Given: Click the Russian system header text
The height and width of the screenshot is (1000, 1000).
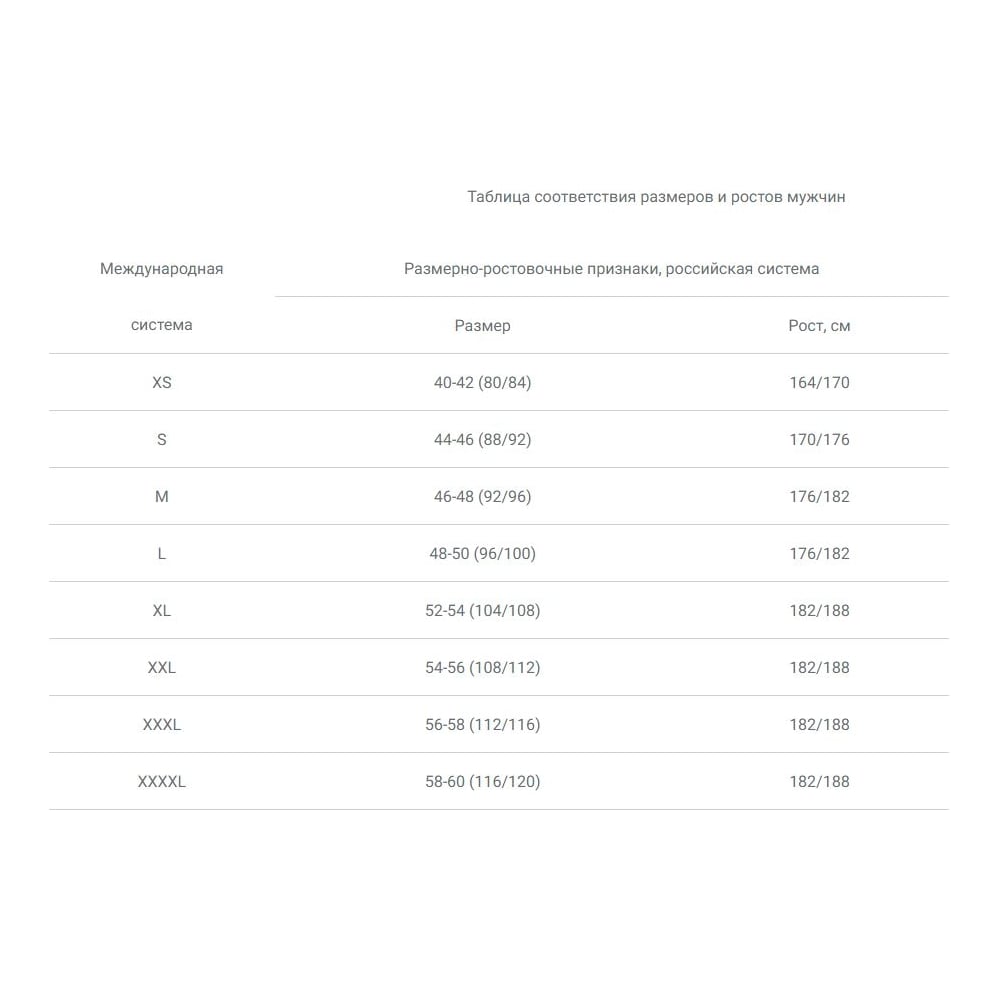Looking at the screenshot, I should [611, 269].
